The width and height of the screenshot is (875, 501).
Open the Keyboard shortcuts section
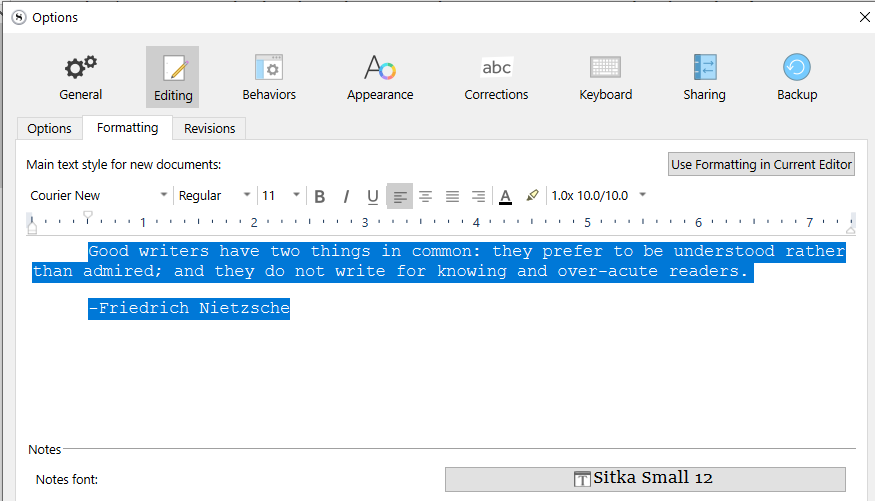pyautogui.click(x=605, y=78)
